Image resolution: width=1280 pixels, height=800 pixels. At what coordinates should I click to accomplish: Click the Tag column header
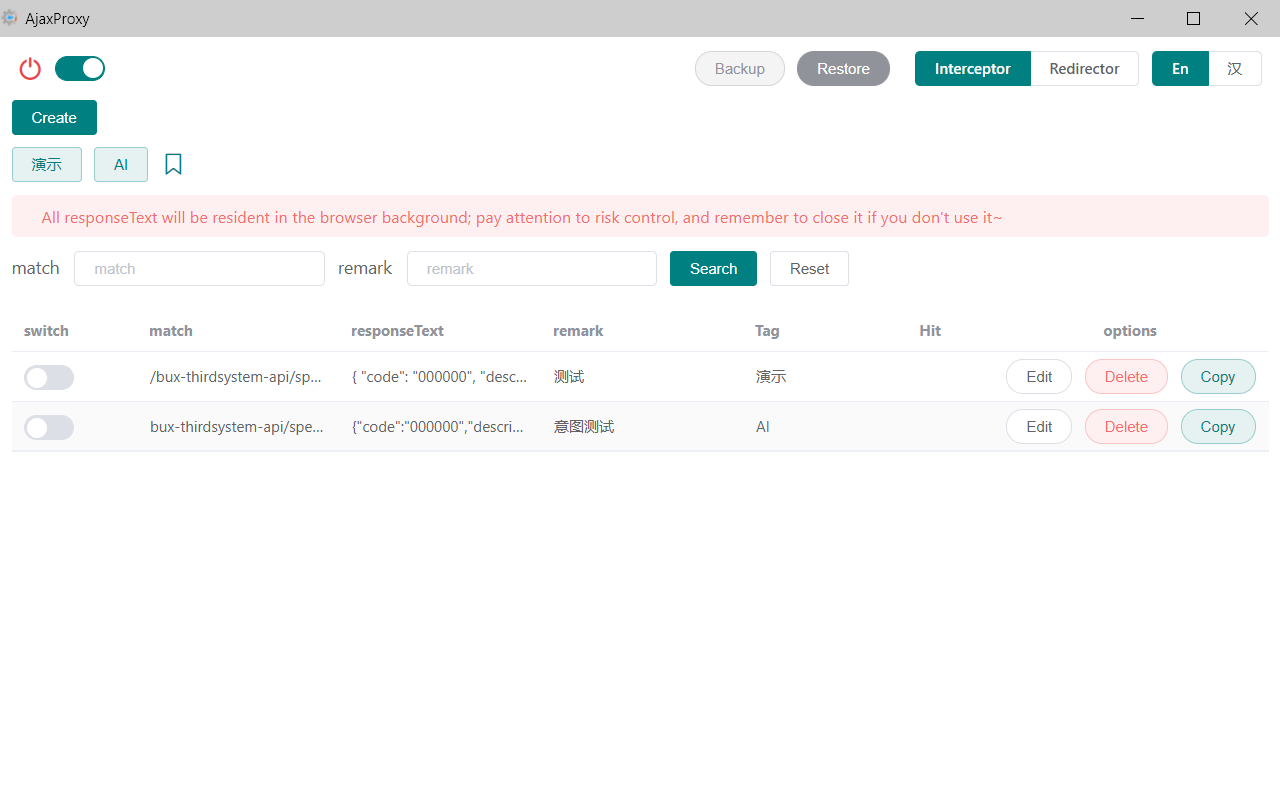pos(767,331)
